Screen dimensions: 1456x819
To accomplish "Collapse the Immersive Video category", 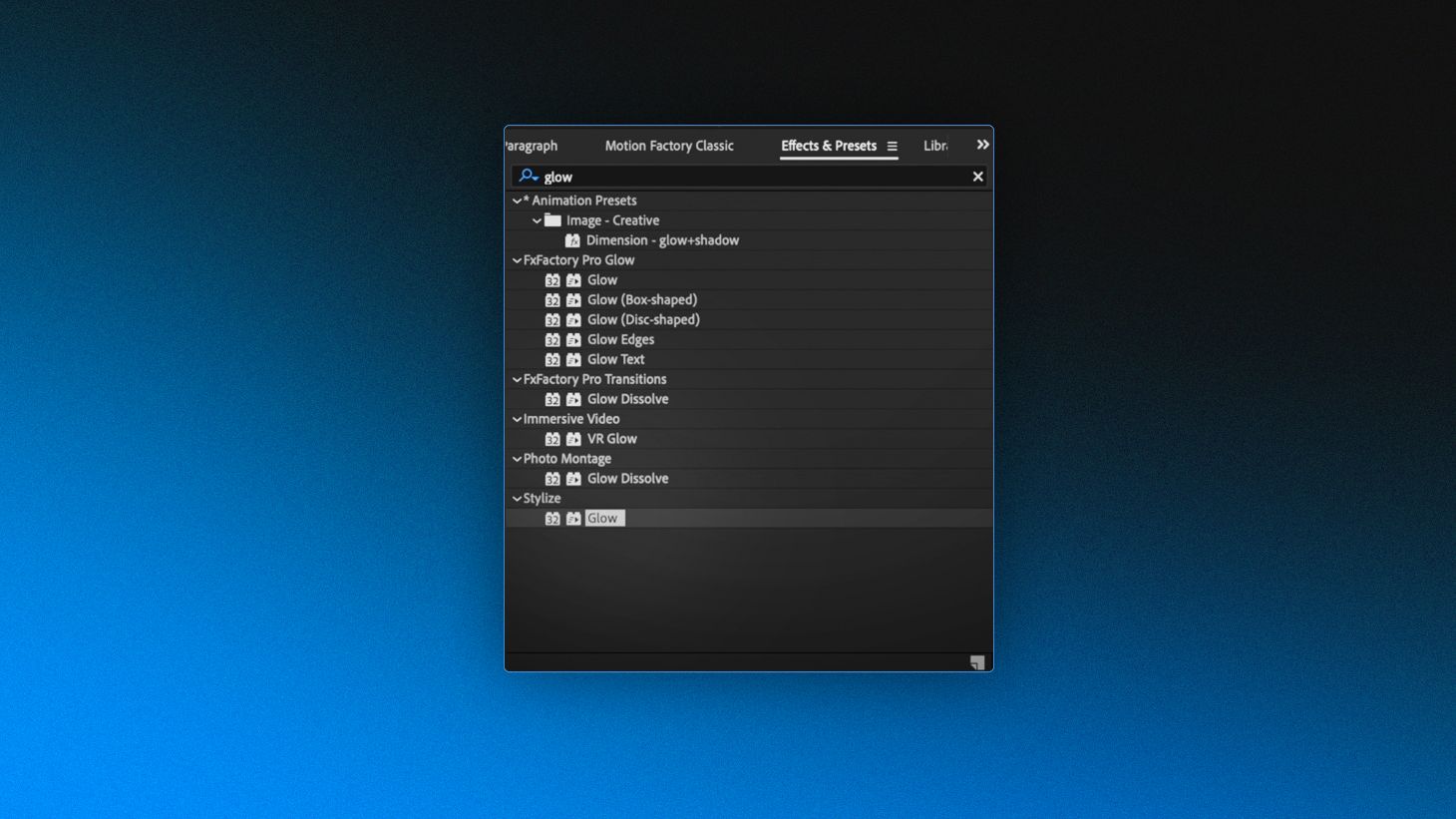I will [x=517, y=419].
